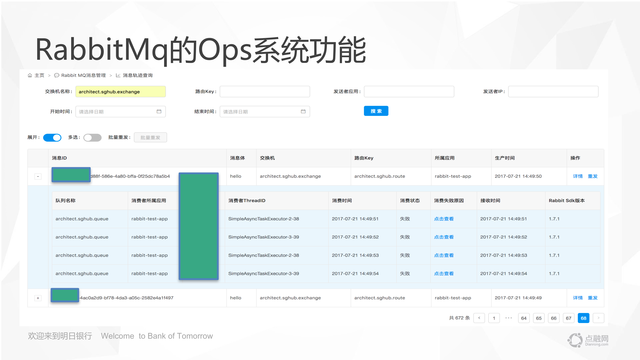640x360 pixels.
Task: Click the calendar icon in the start time field
Action: pos(159,111)
